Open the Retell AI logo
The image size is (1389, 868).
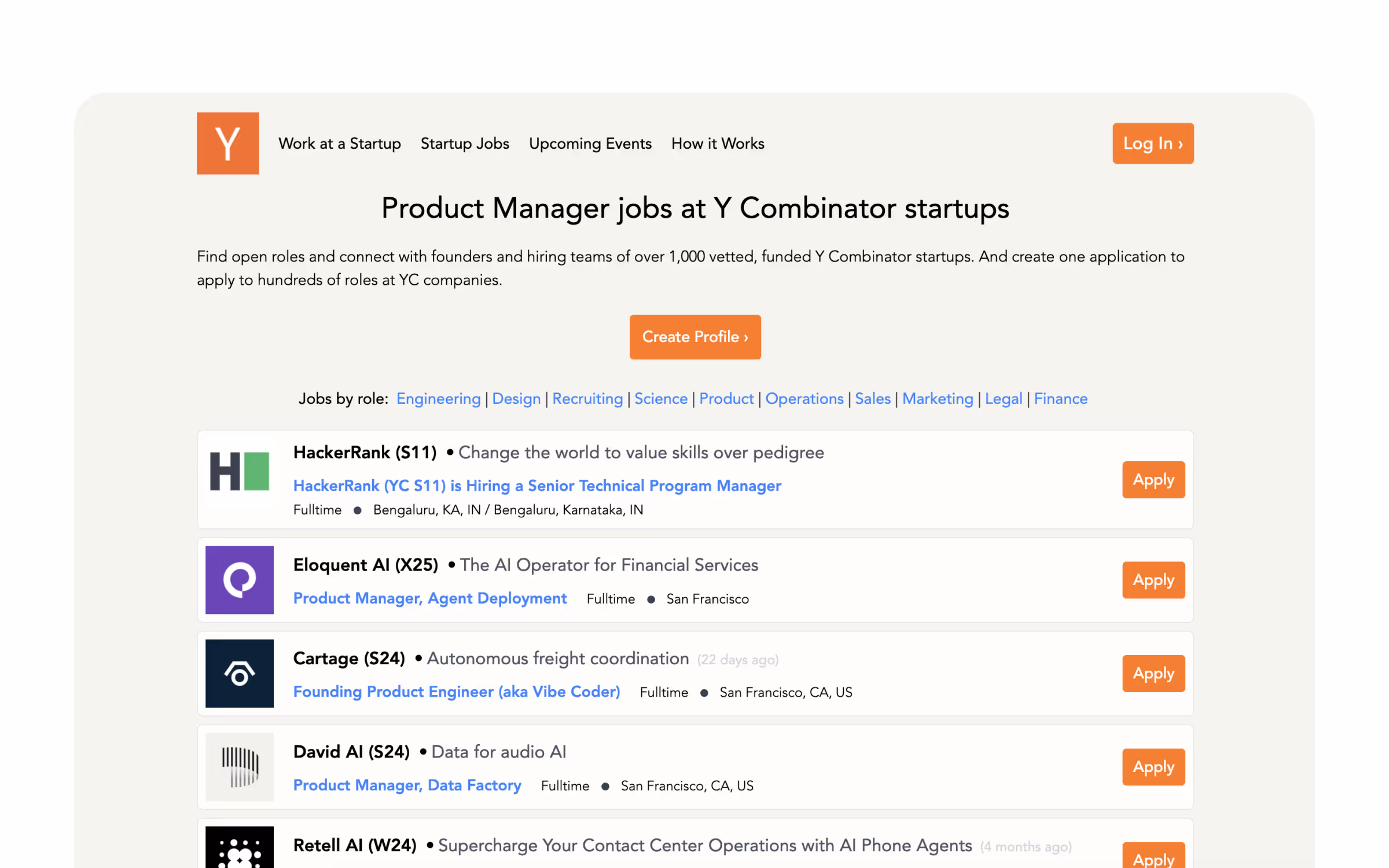point(239,847)
